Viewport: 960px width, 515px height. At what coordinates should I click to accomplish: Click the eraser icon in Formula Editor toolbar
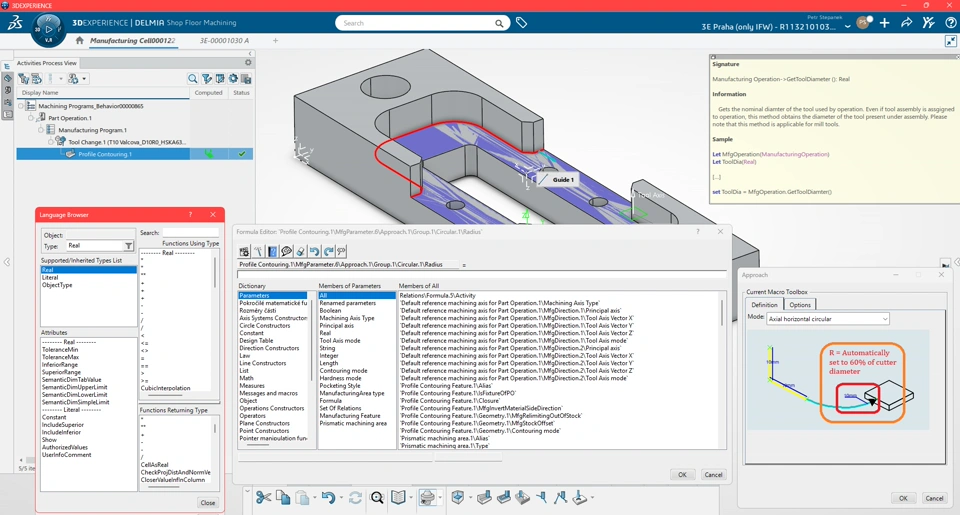[x=300, y=252]
